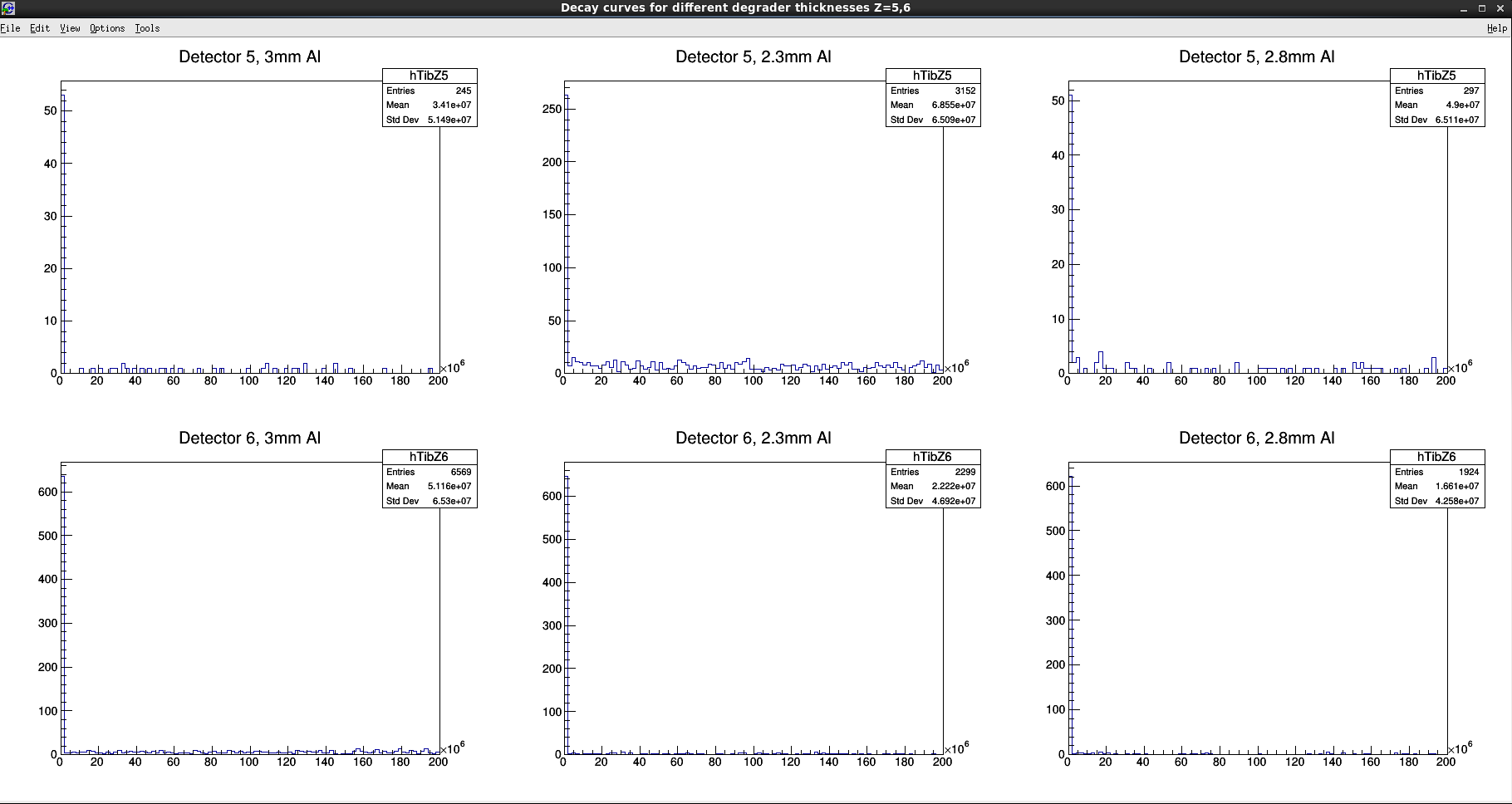Image resolution: width=1512 pixels, height=804 pixels.
Task: Click x-axis label 100 in Detector 6, 2.3mm plot
Action: pos(753,762)
